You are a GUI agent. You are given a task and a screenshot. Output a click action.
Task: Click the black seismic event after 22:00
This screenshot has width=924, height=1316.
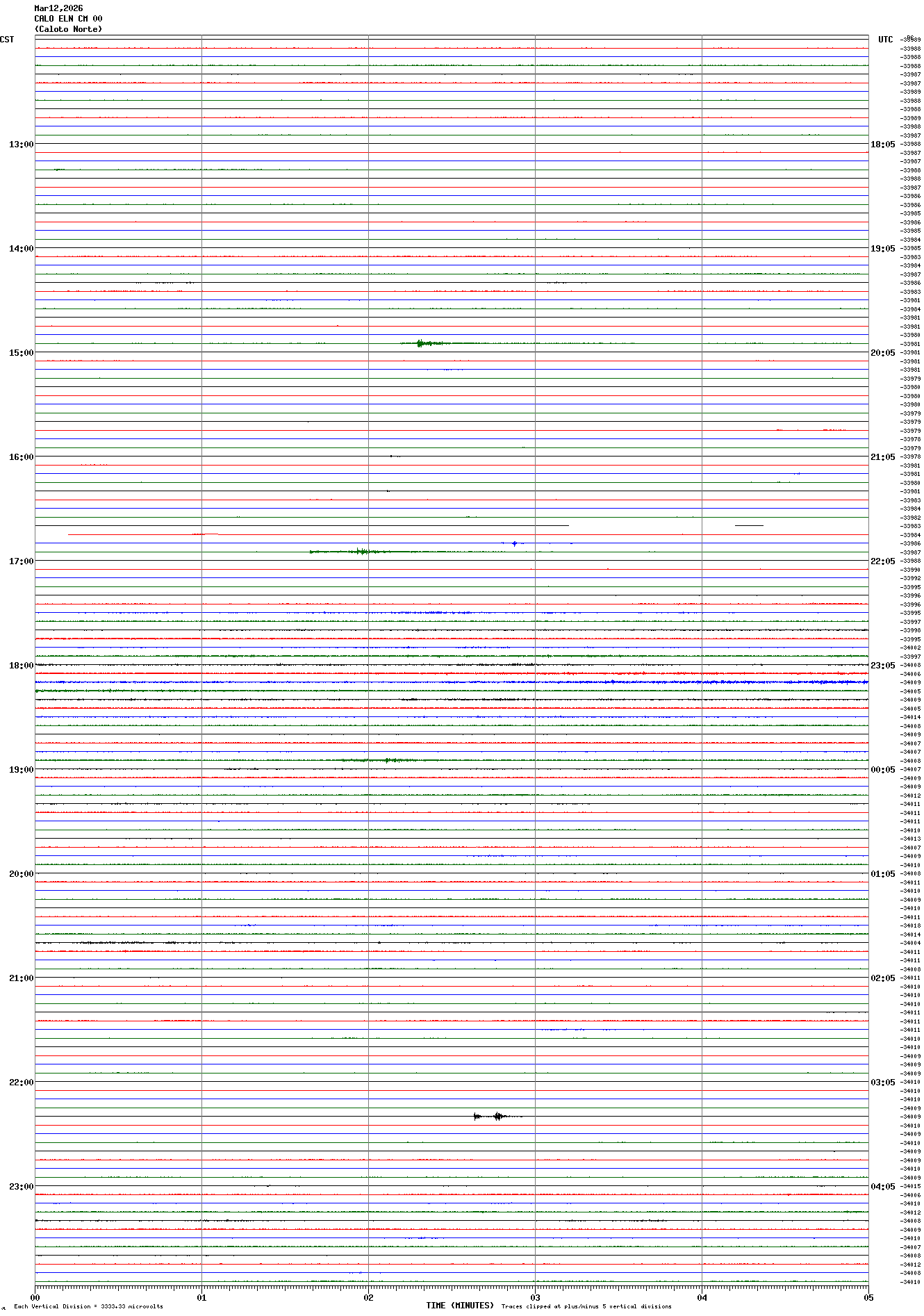(x=497, y=1117)
